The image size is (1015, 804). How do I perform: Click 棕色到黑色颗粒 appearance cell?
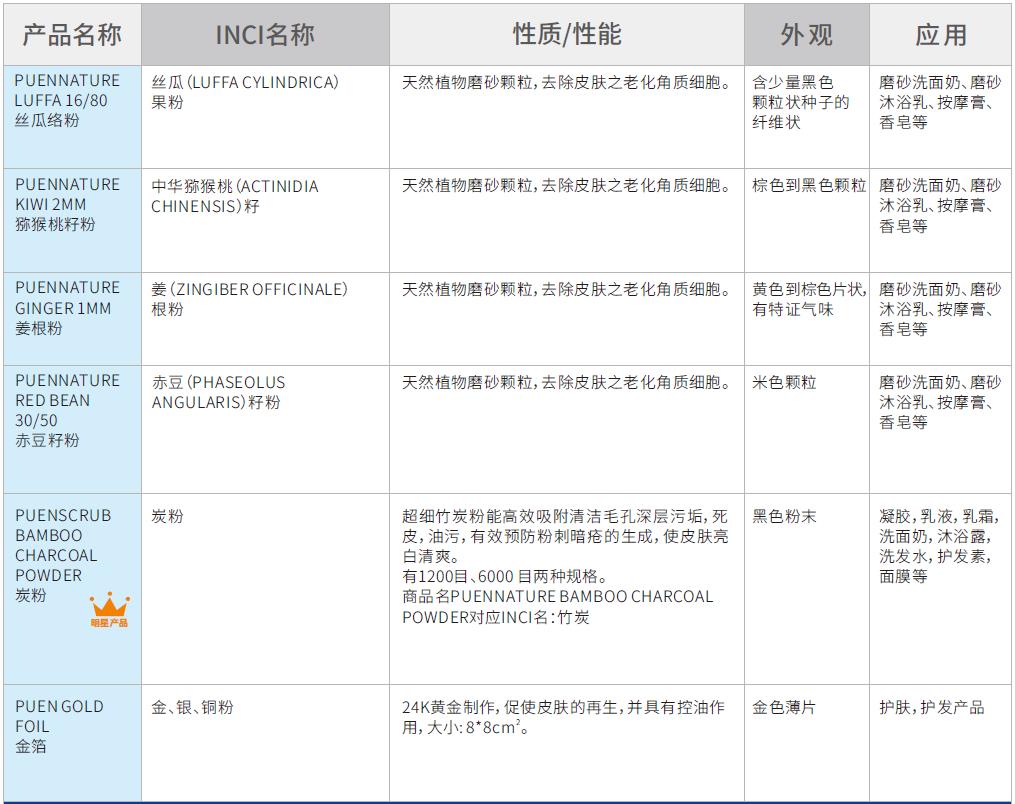click(x=807, y=221)
